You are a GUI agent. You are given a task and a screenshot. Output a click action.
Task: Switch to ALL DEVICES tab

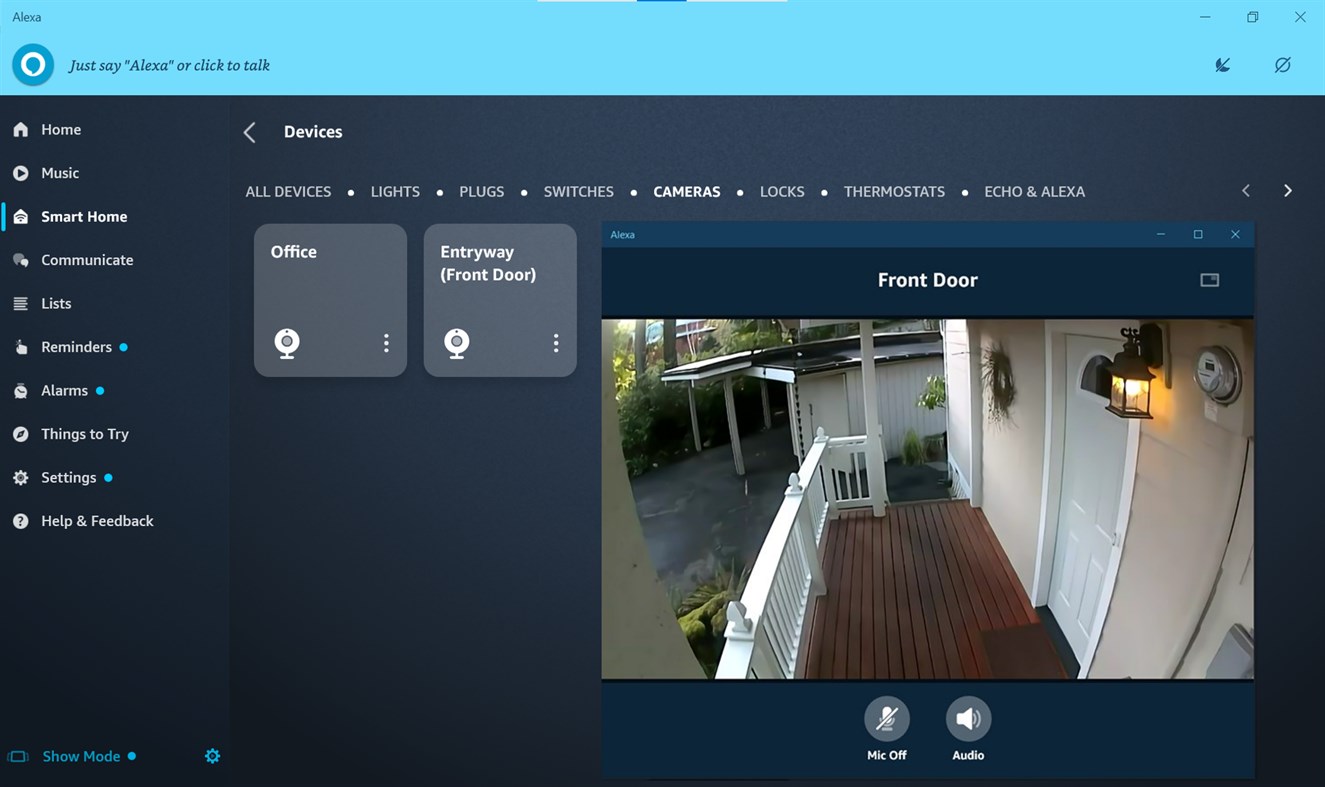pos(288,191)
